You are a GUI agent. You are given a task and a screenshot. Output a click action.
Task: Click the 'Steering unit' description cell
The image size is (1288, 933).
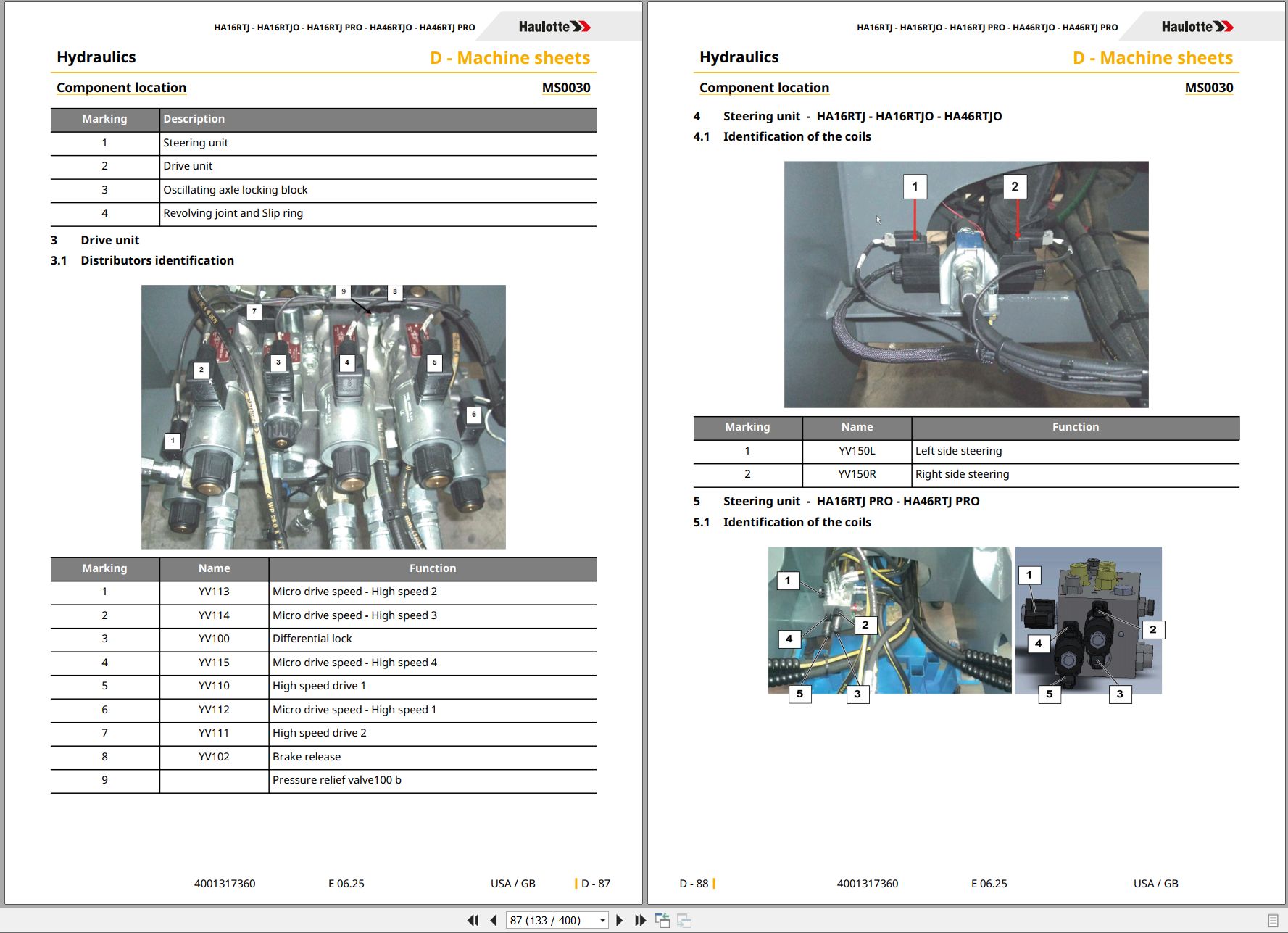click(378, 143)
